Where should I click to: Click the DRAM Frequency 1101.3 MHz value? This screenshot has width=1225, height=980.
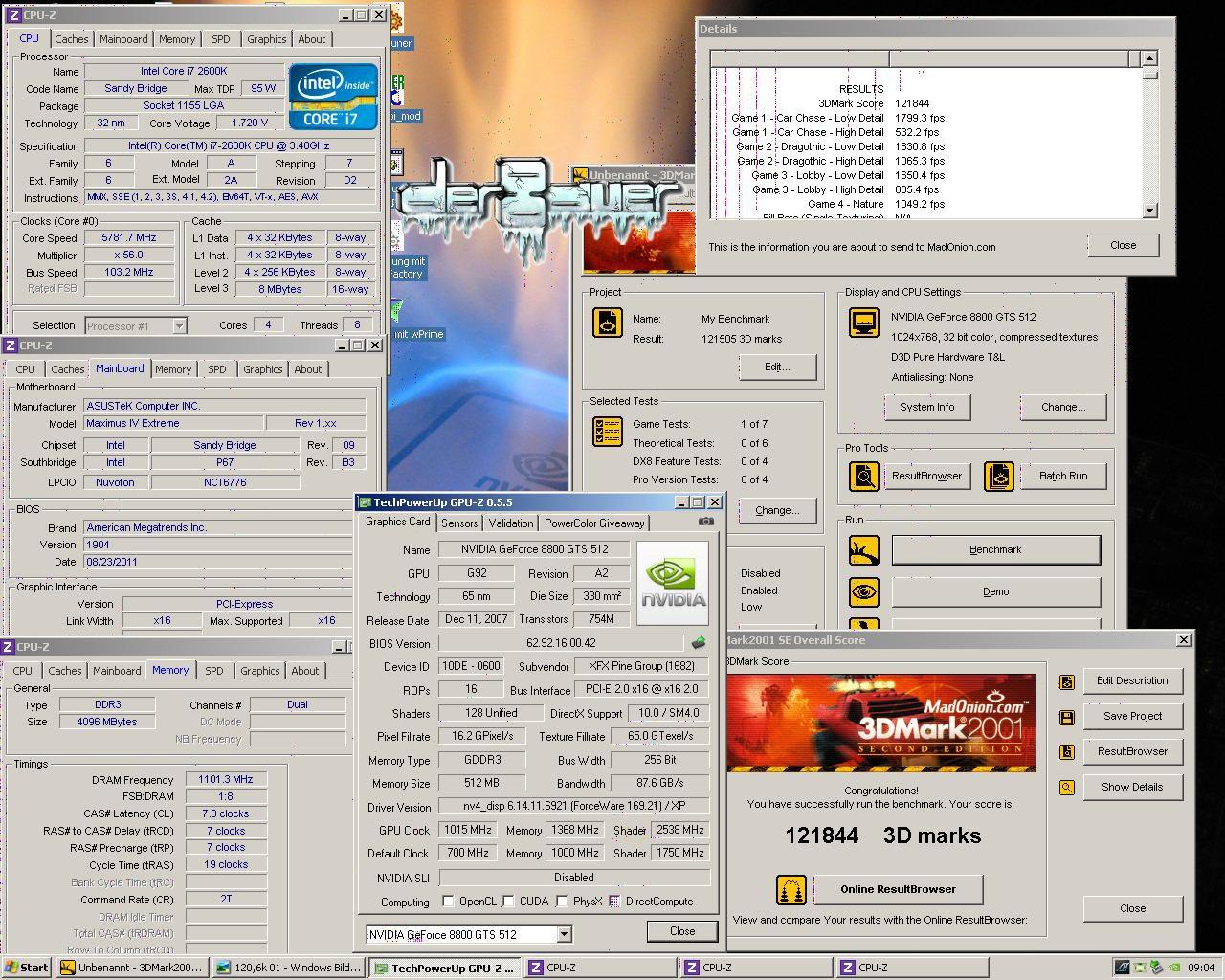(x=226, y=780)
